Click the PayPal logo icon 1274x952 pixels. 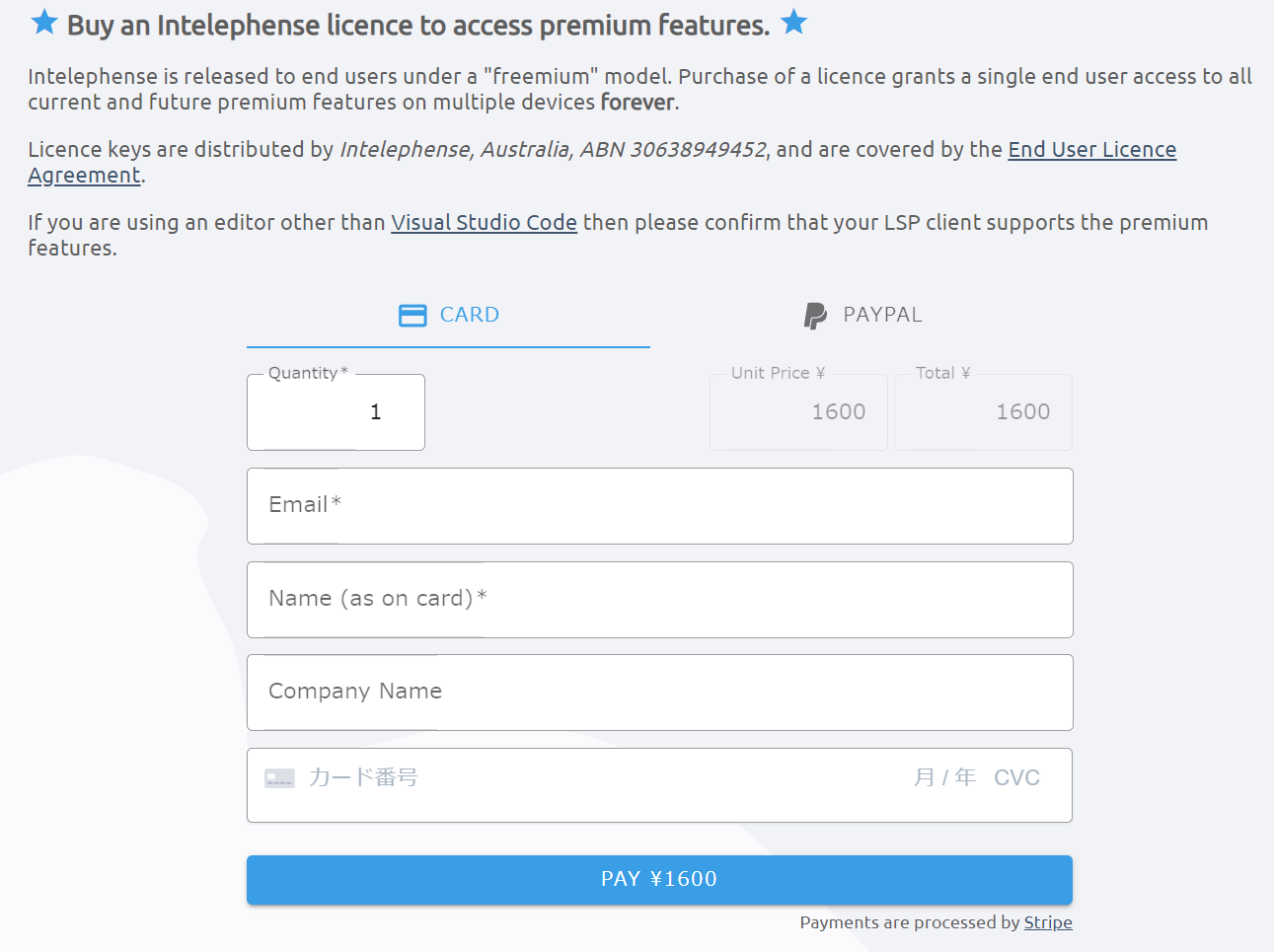[815, 316]
